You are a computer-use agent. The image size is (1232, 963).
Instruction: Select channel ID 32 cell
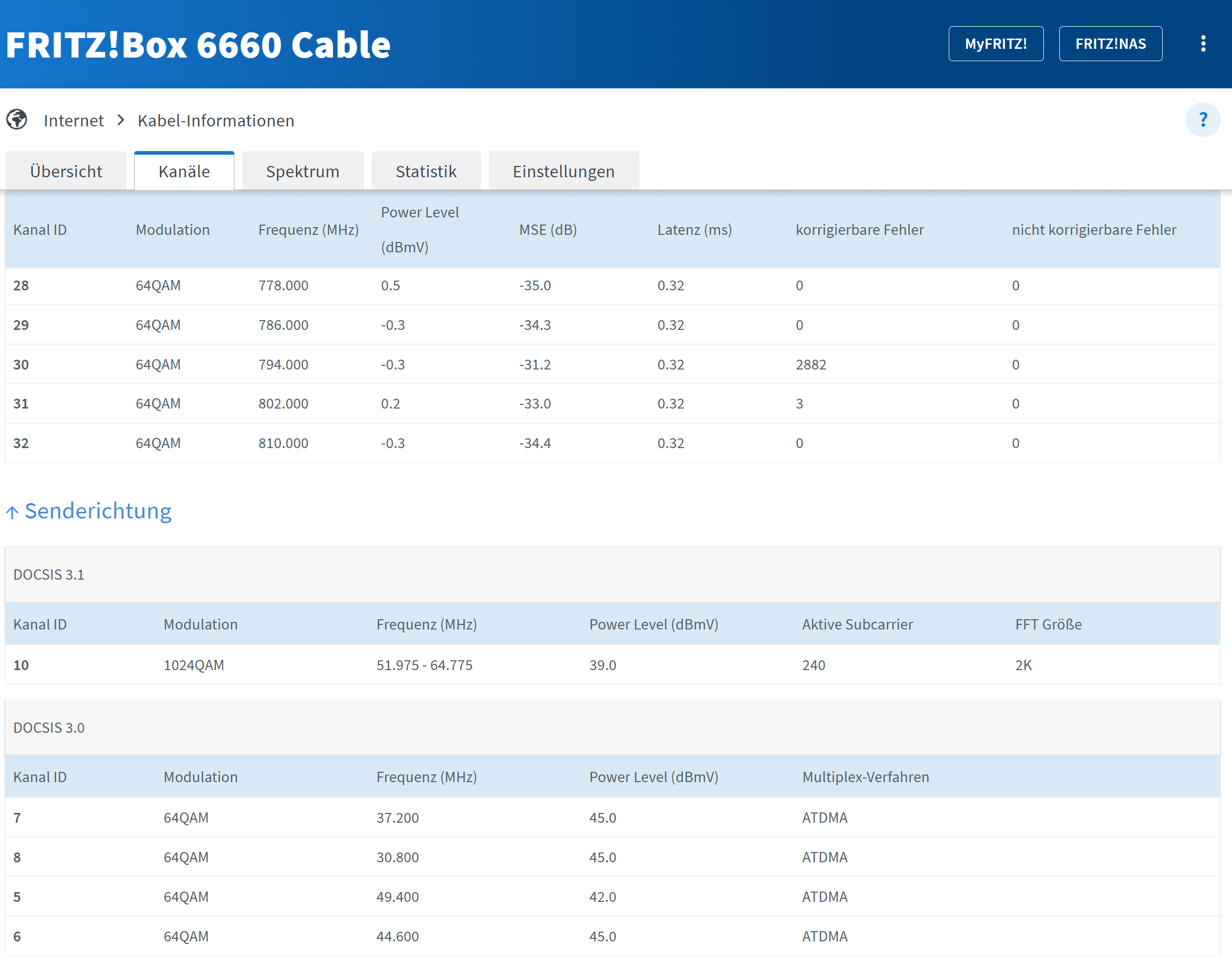tap(21, 443)
